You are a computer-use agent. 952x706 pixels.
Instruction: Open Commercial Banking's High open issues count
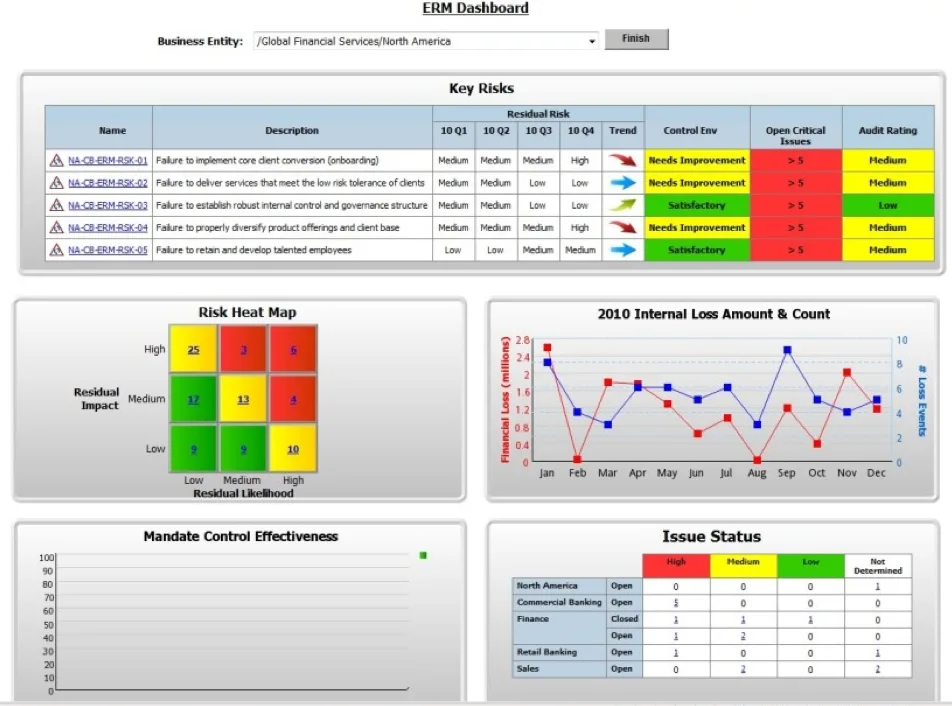676,603
